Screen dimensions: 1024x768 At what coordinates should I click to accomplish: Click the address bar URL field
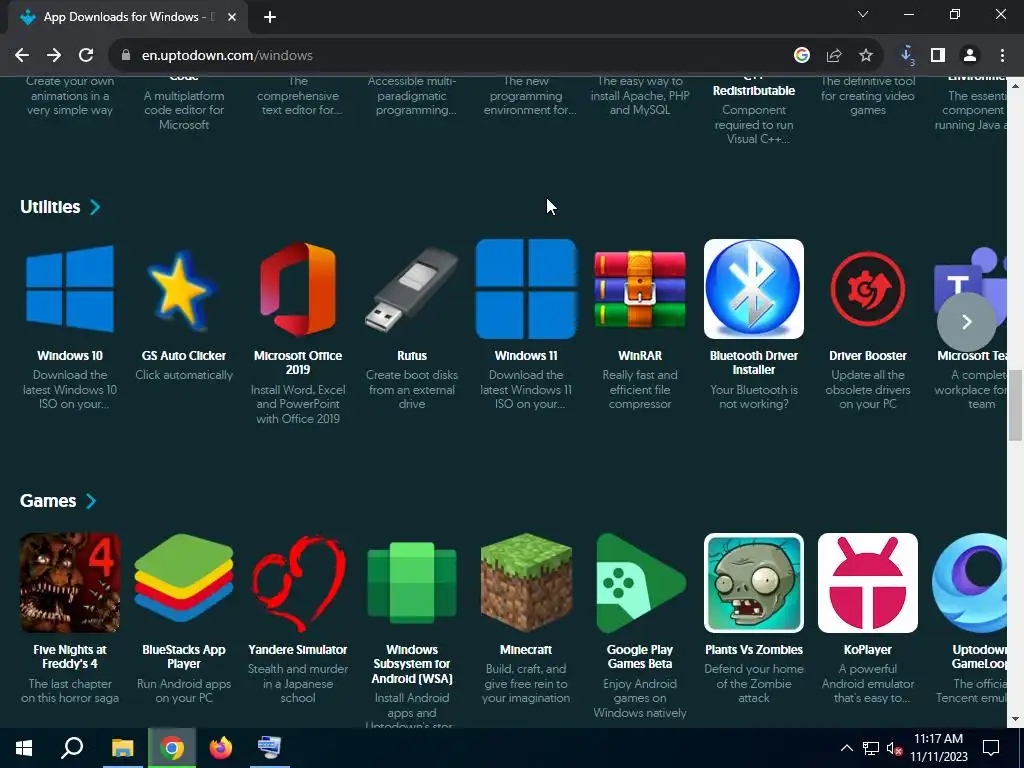[451, 56]
